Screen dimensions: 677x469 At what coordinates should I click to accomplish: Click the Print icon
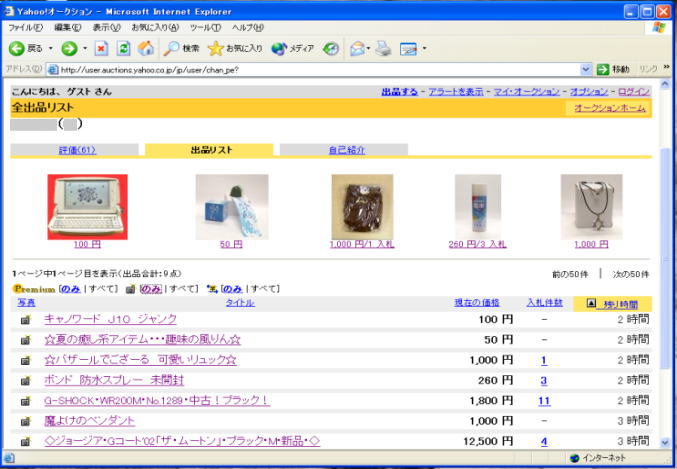383,48
